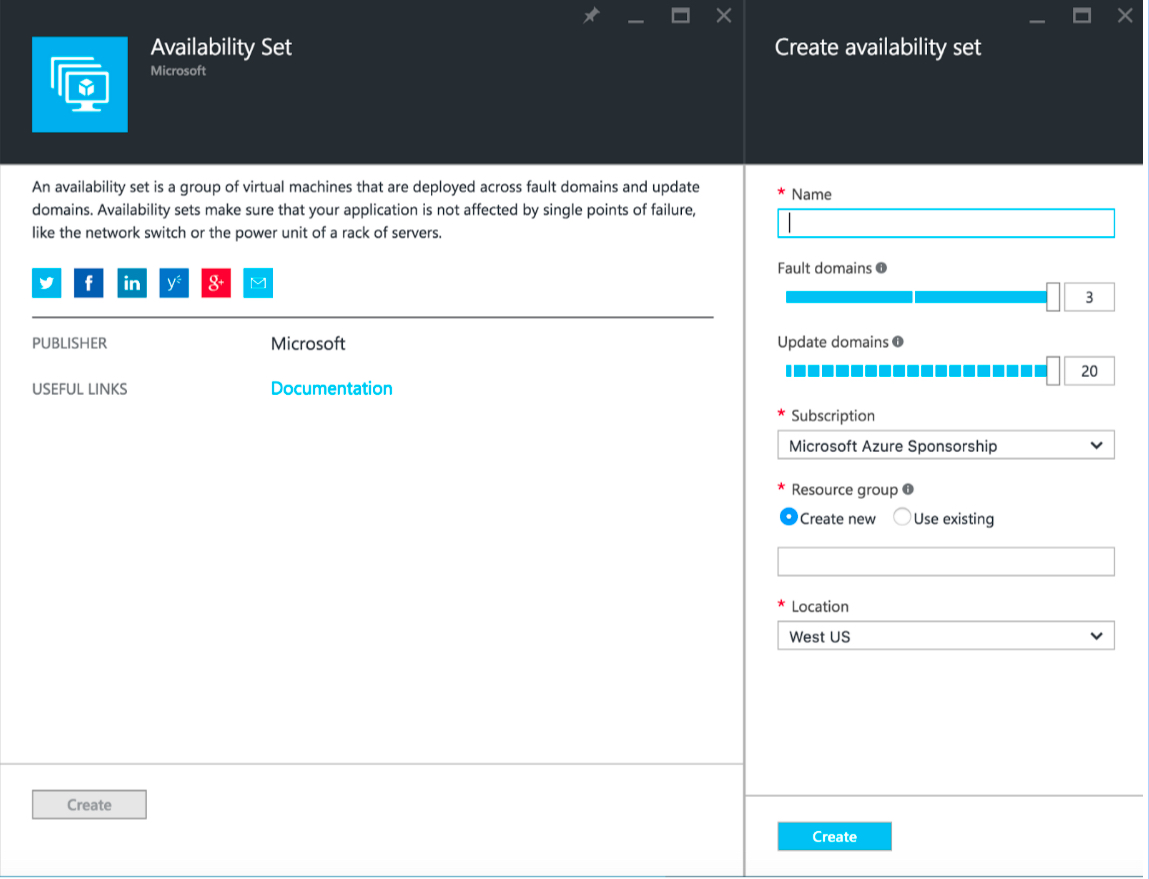Click the Update domains slider handle
1149x879 pixels.
[x=1053, y=371]
